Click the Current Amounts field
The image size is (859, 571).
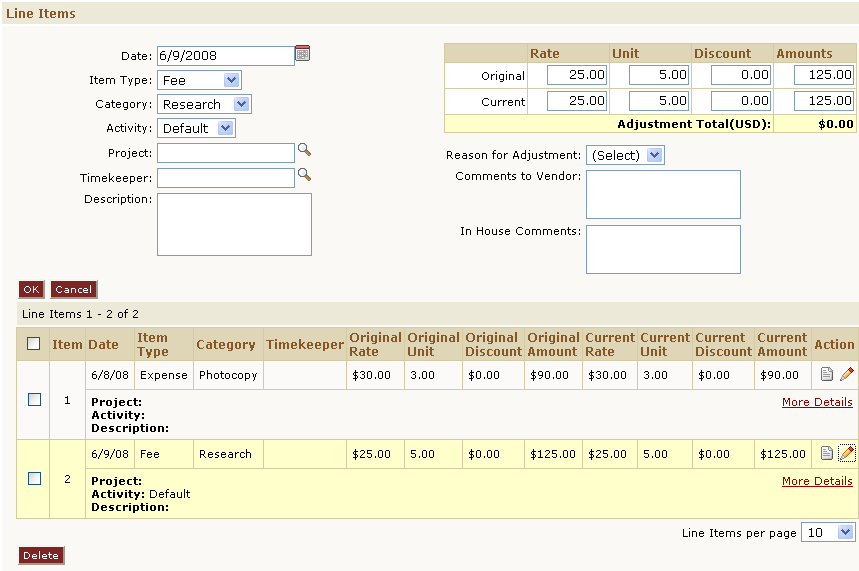[823, 101]
